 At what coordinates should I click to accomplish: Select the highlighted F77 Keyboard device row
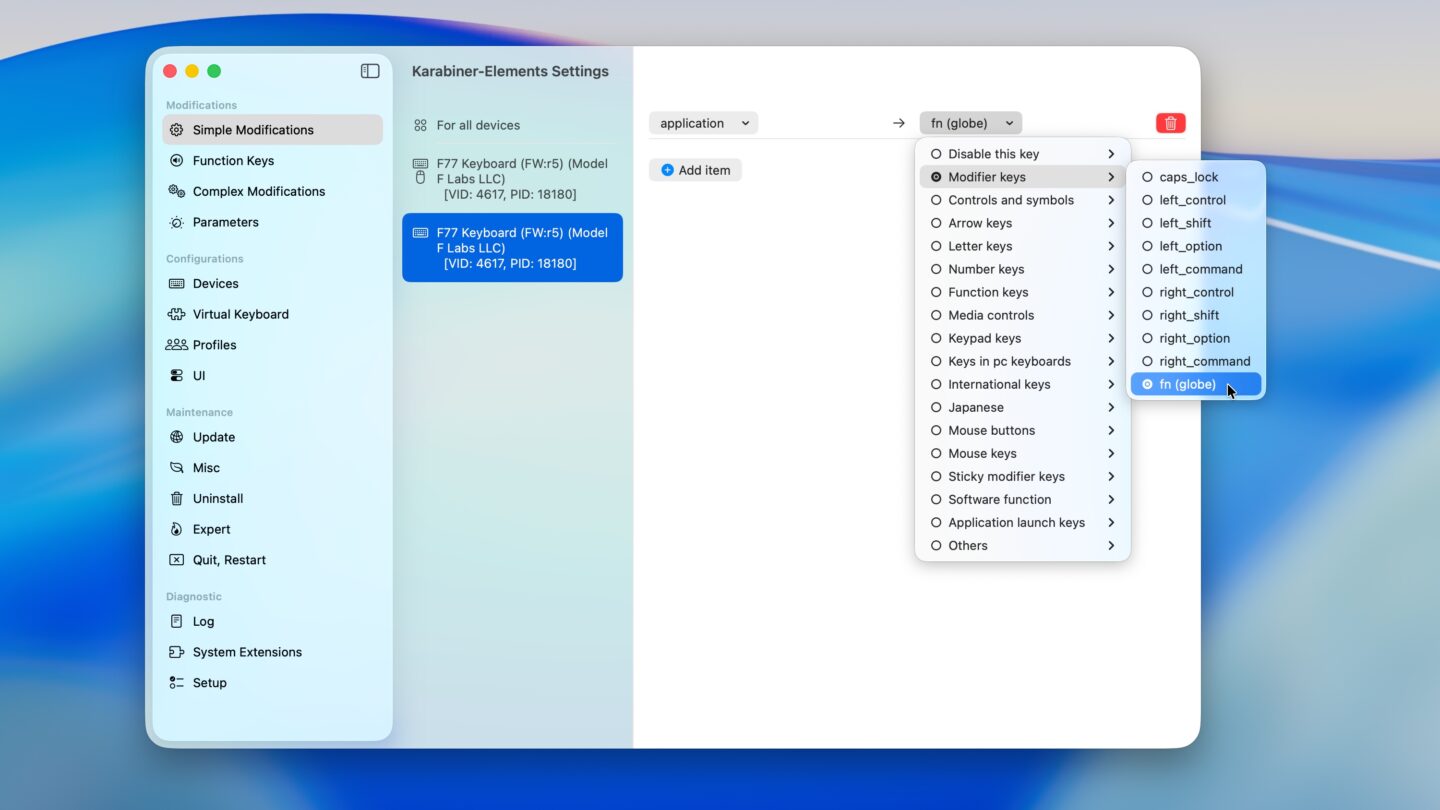(512, 247)
